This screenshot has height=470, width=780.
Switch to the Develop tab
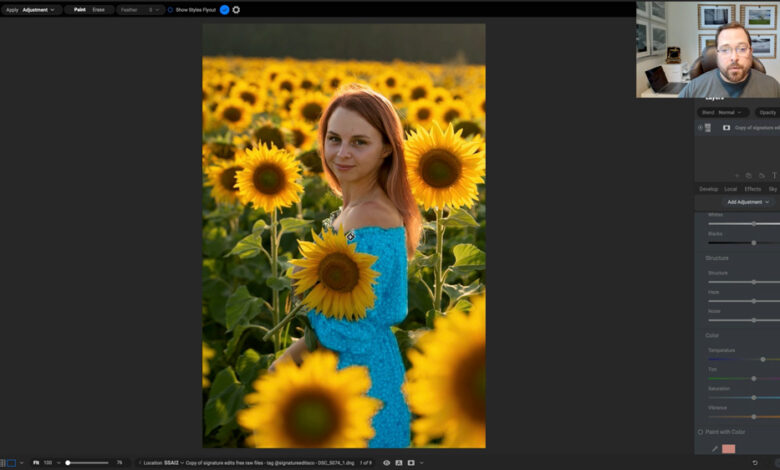(x=708, y=189)
